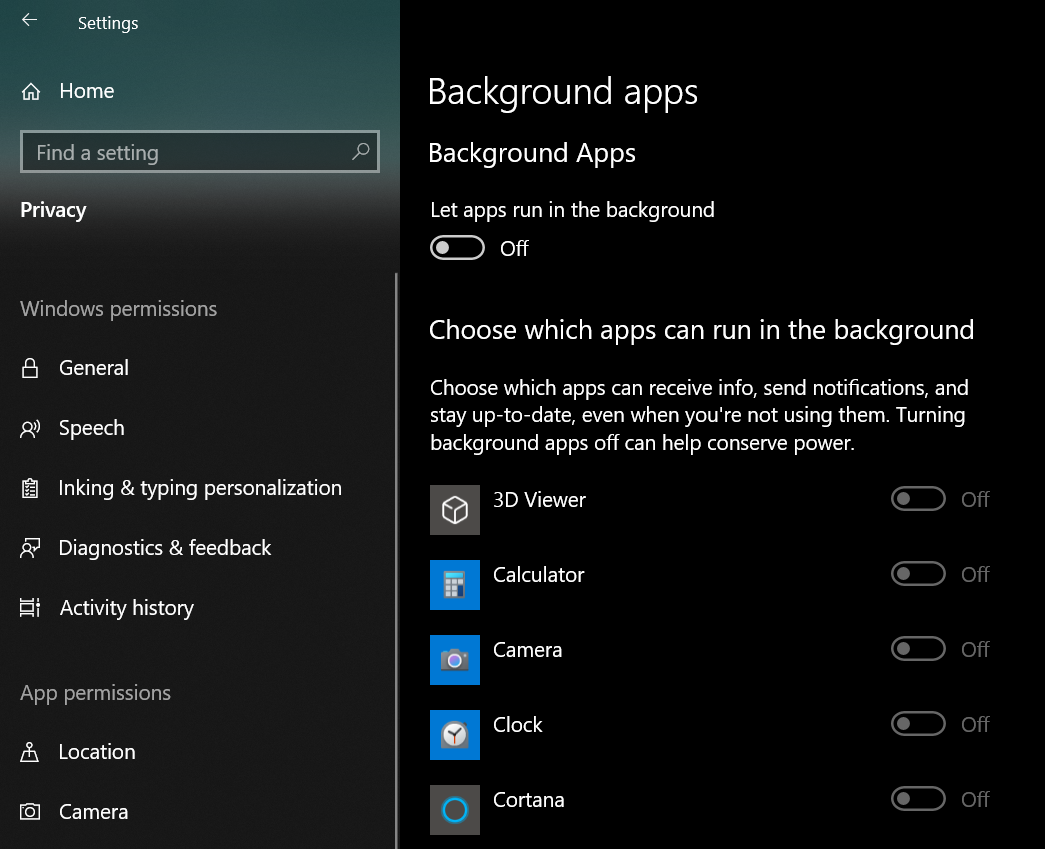1045x849 pixels.
Task: Open Speech privacy settings
Action: (x=91, y=428)
